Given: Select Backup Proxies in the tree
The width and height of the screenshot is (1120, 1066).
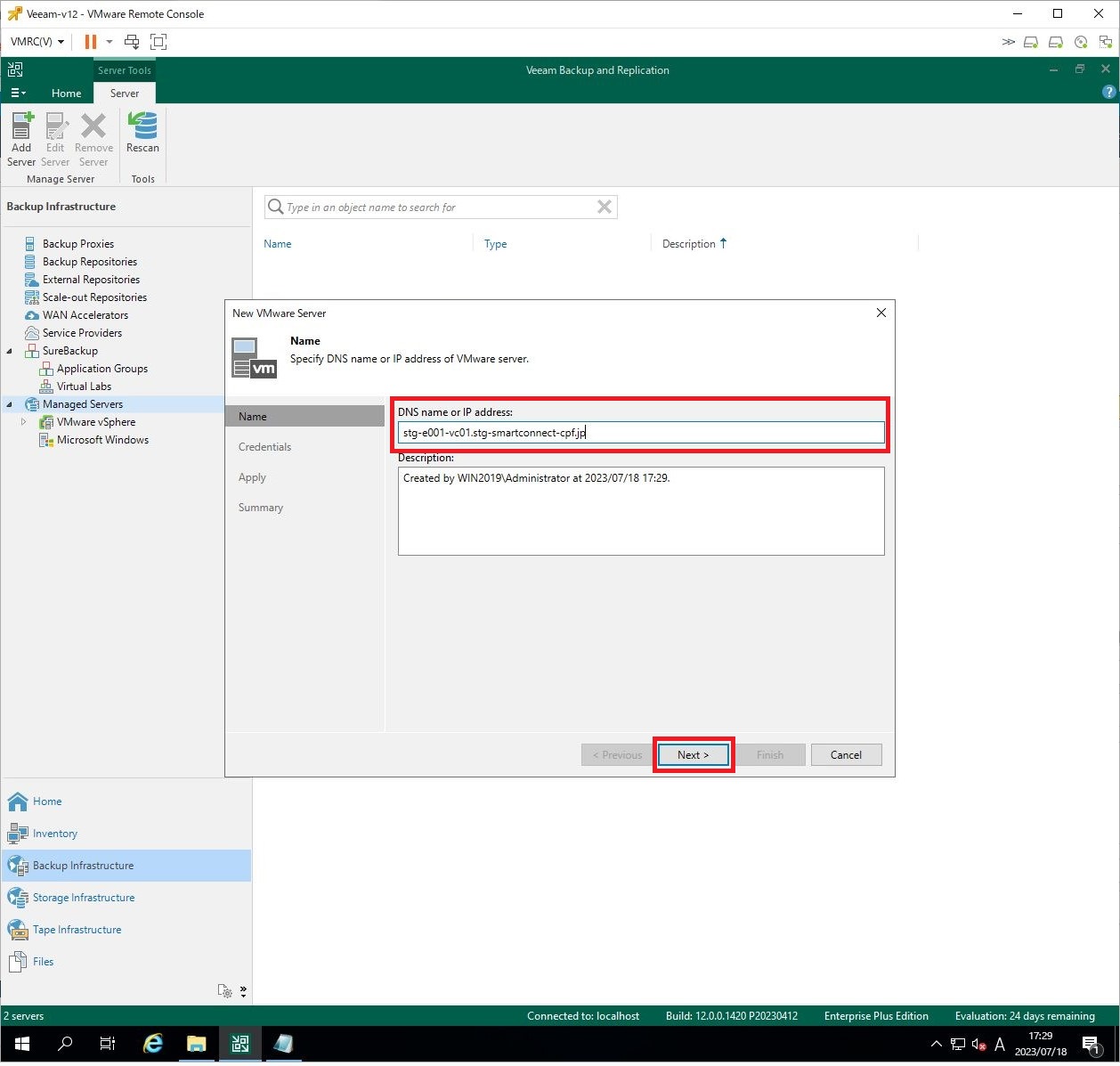Looking at the screenshot, I should coord(78,244).
